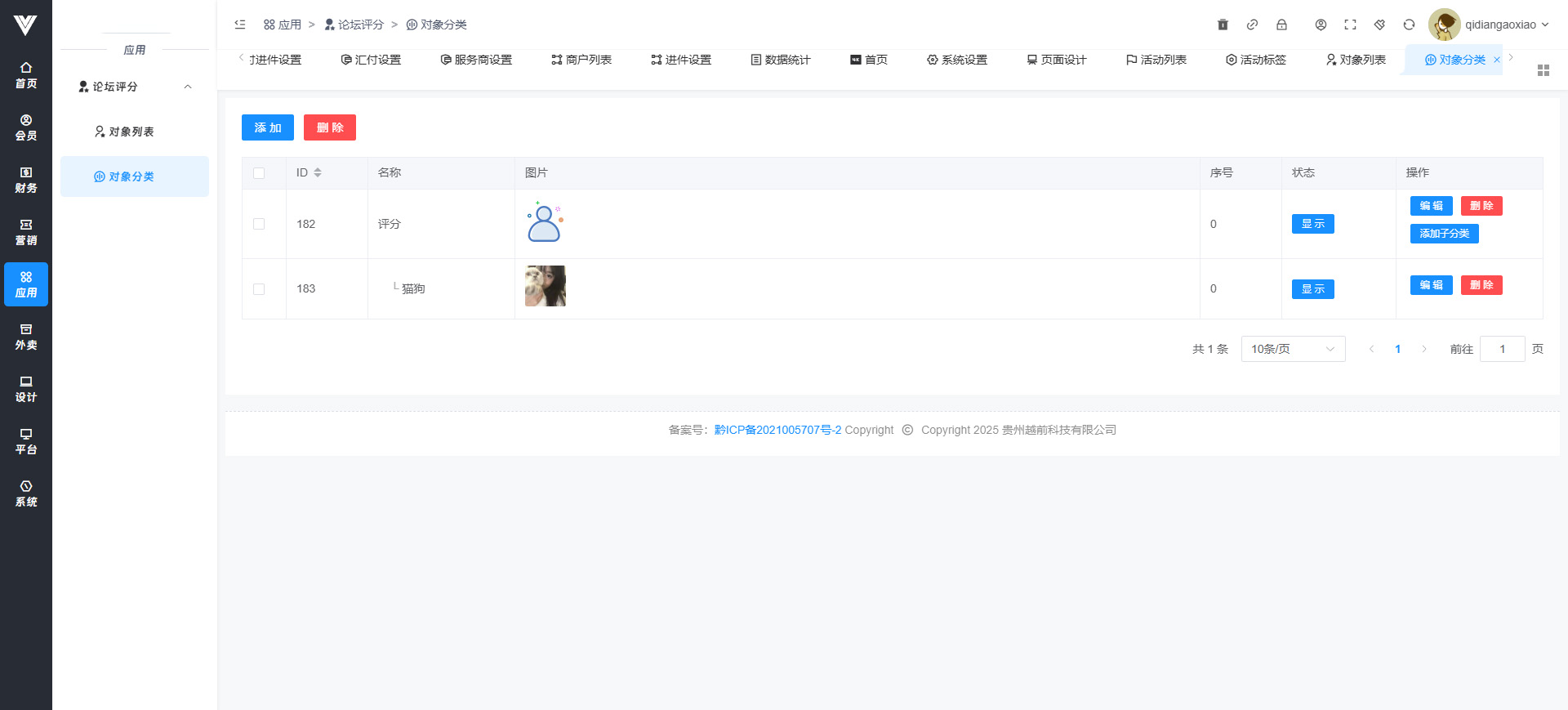Viewport: 1568px width, 710px height.
Task: Open the 外卖 section in left sidebar
Action: tap(26, 337)
